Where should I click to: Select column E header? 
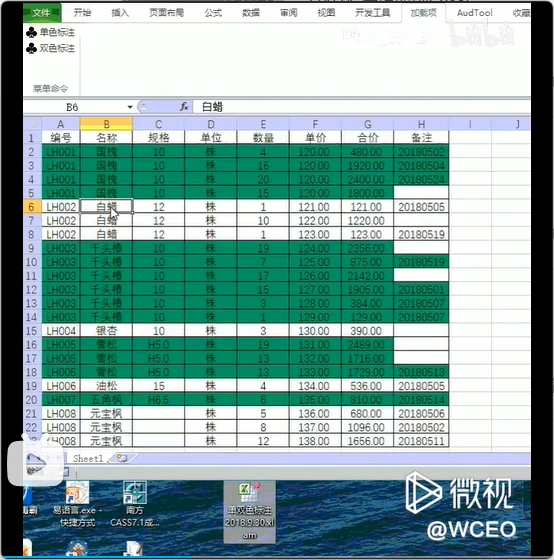(x=263, y=124)
